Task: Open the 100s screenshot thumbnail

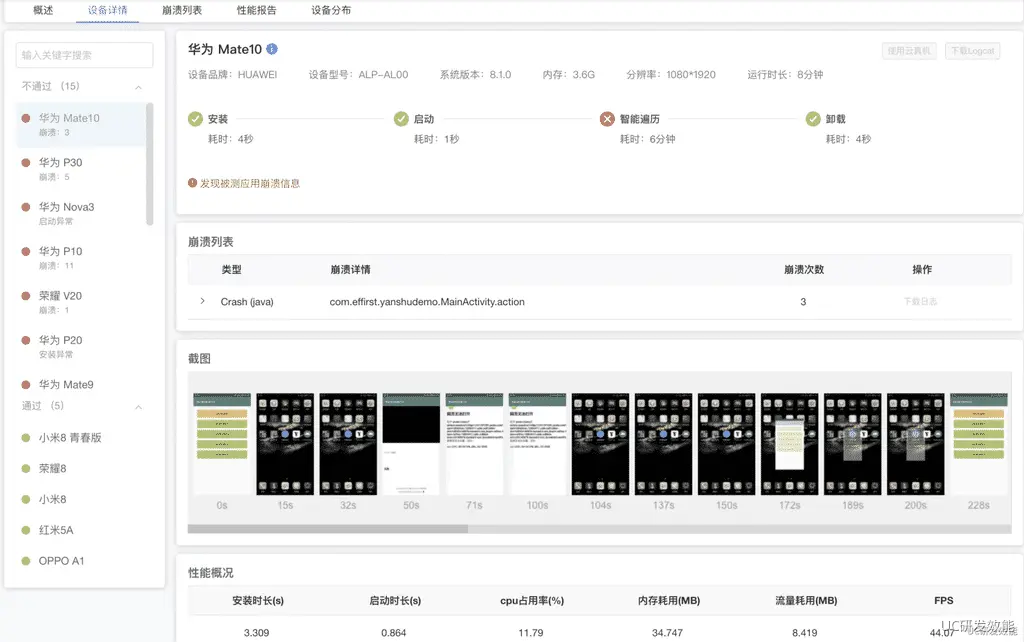Action: (x=537, y=444)
